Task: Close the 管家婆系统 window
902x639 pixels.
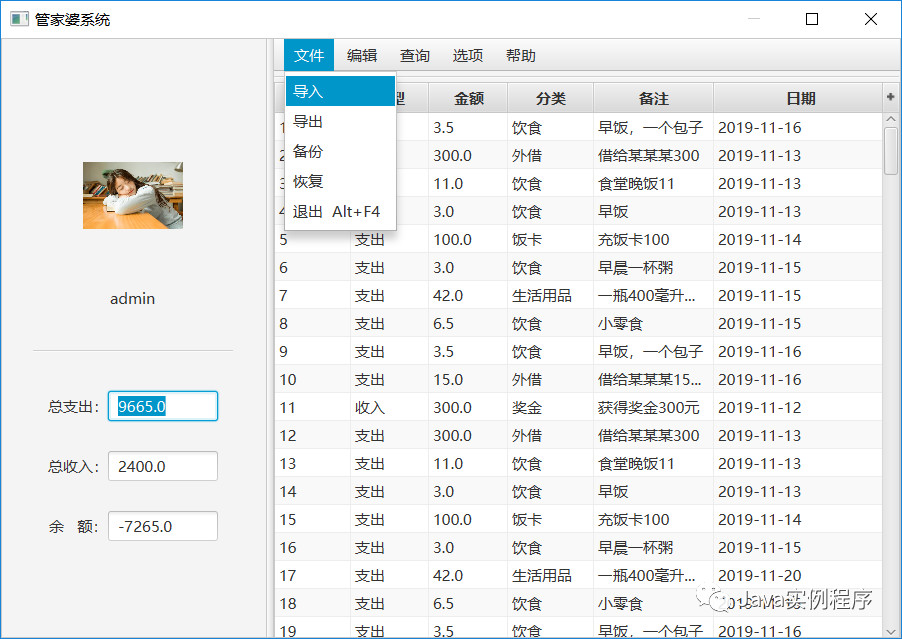Action: pos(871,19)
